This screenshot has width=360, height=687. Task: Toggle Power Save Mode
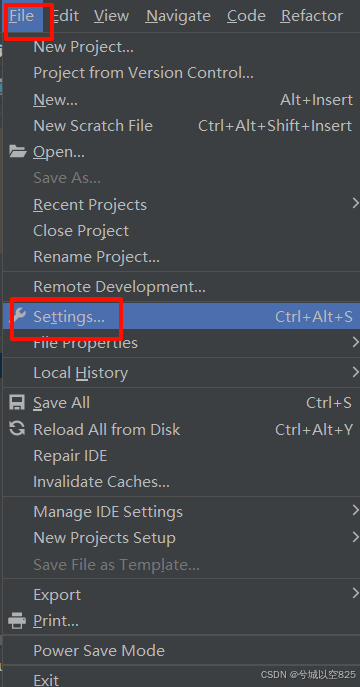click(180, 651)
